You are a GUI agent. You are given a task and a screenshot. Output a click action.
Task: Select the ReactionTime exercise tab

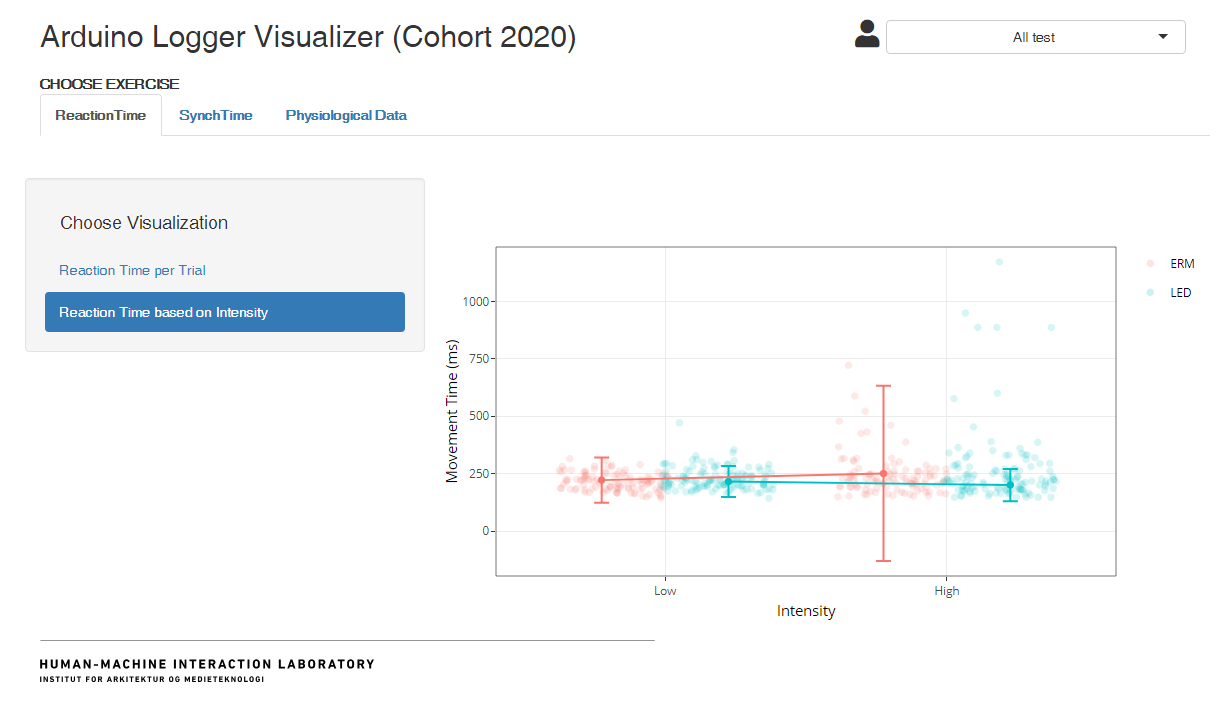pos(100,115)
